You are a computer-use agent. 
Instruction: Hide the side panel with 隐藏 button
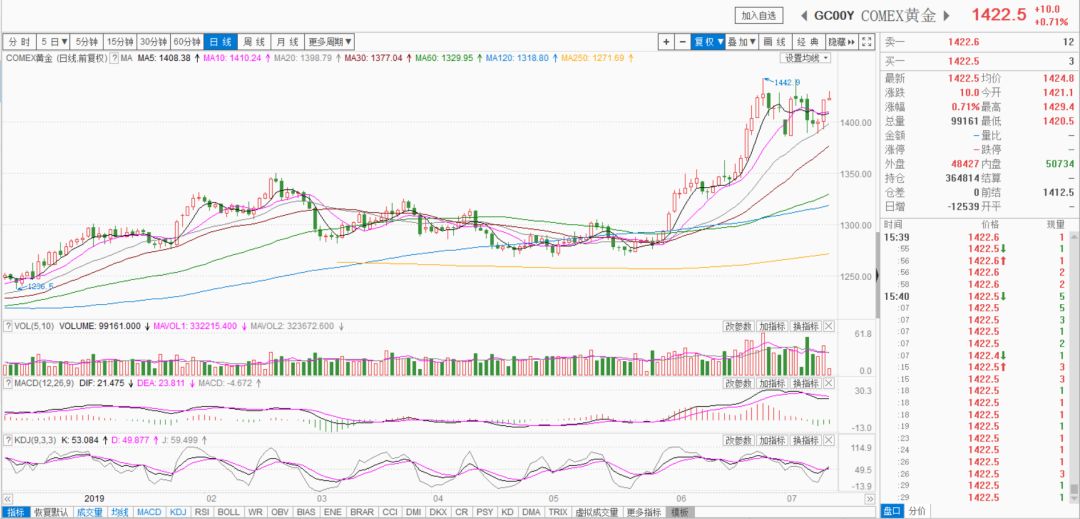[842, 42]
